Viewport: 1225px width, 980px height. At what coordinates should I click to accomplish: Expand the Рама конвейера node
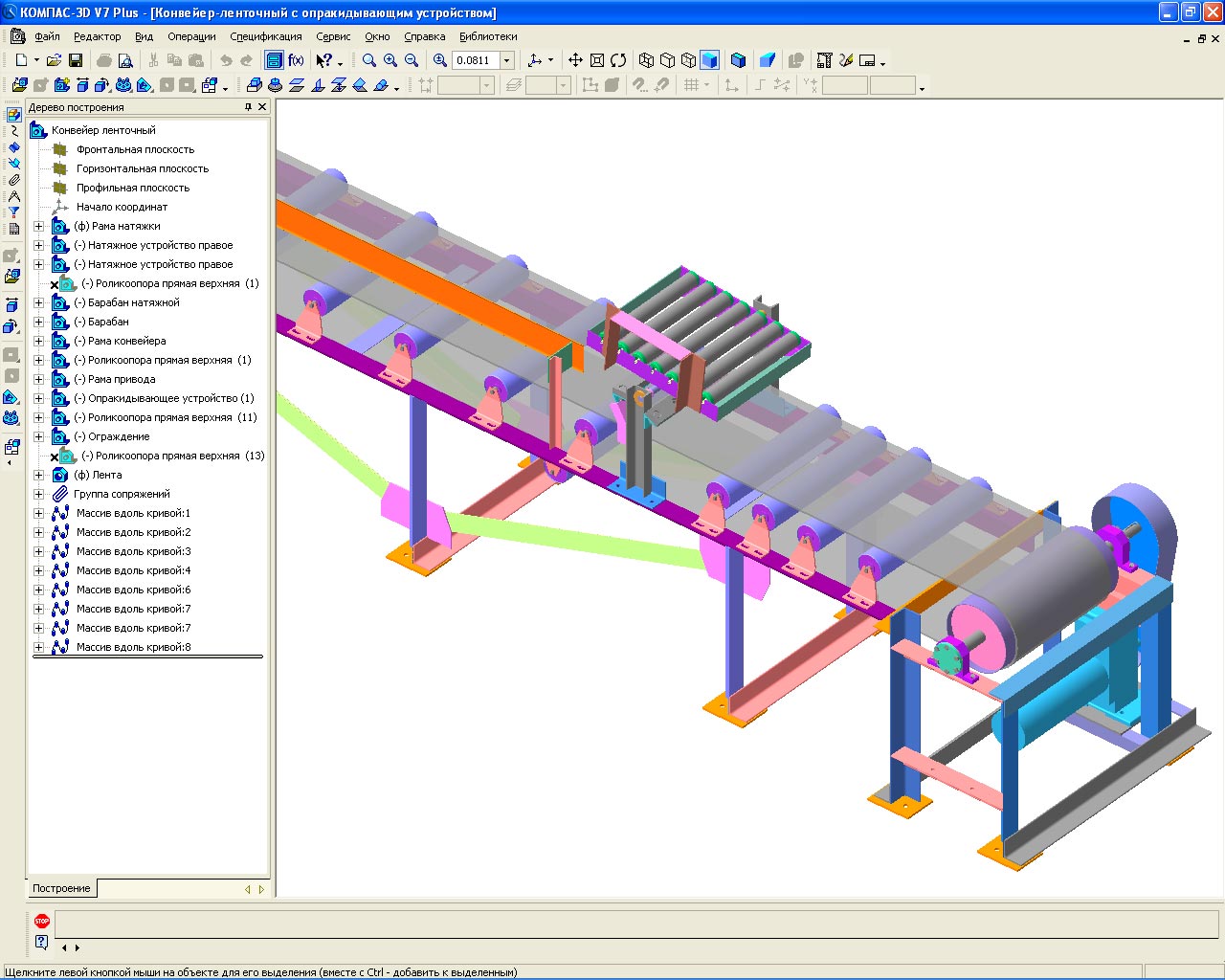[39, 341]
